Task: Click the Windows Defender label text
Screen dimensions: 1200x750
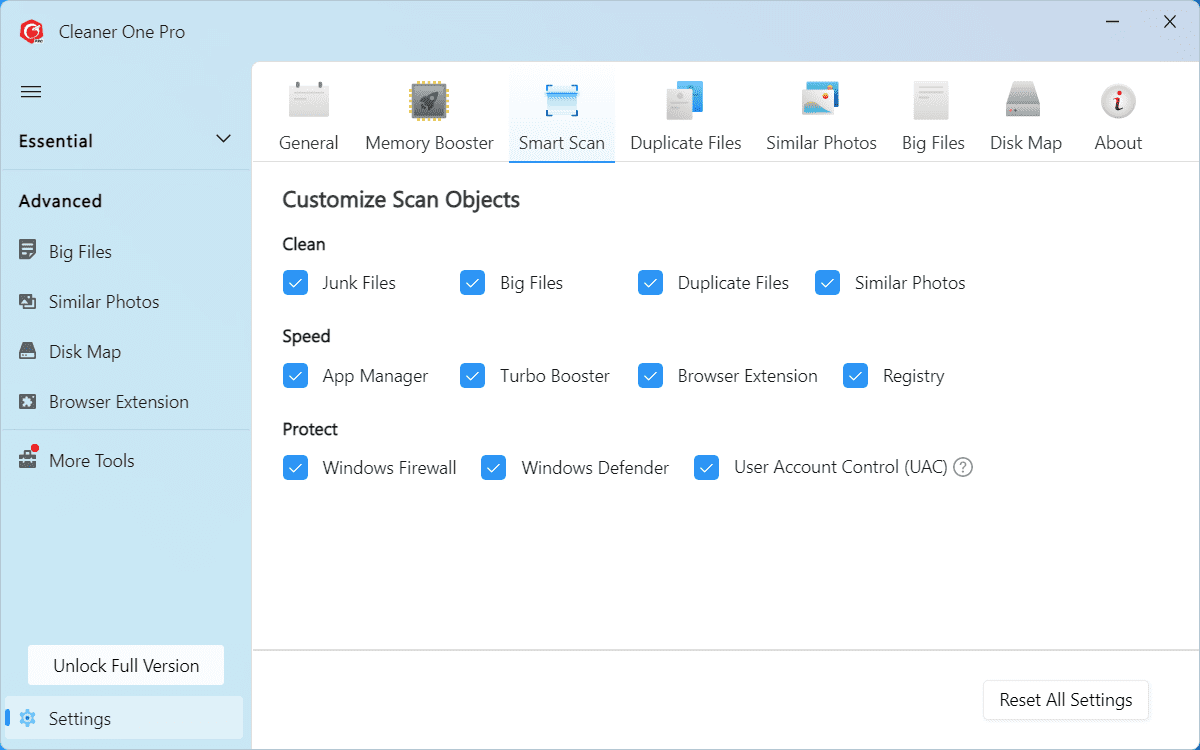Action: coord(595,468)
